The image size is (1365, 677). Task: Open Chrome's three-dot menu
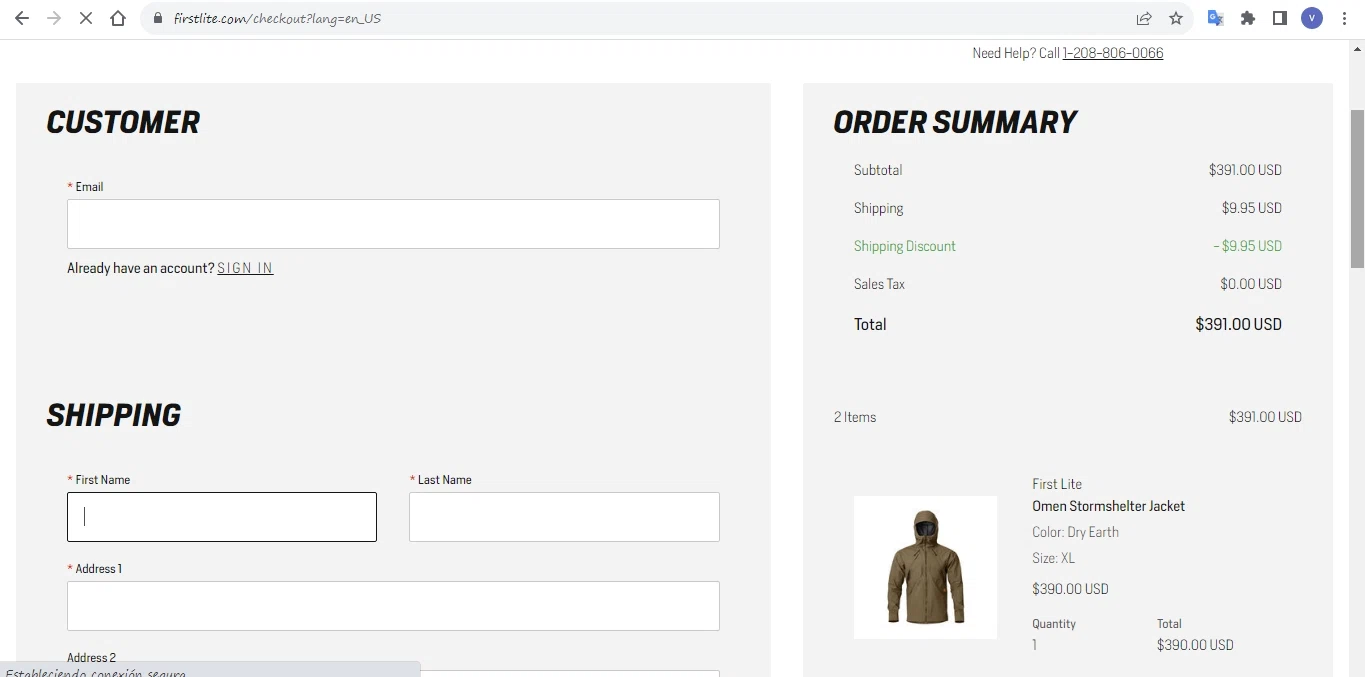[x=1344, y=18]
